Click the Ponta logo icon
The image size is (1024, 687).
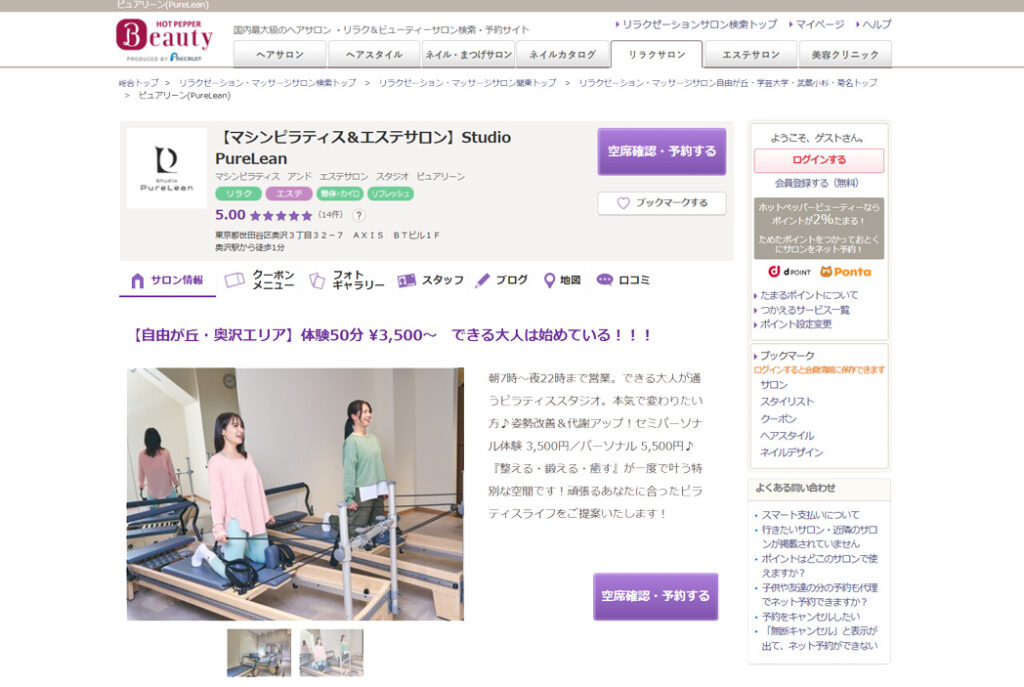(845, 271)
